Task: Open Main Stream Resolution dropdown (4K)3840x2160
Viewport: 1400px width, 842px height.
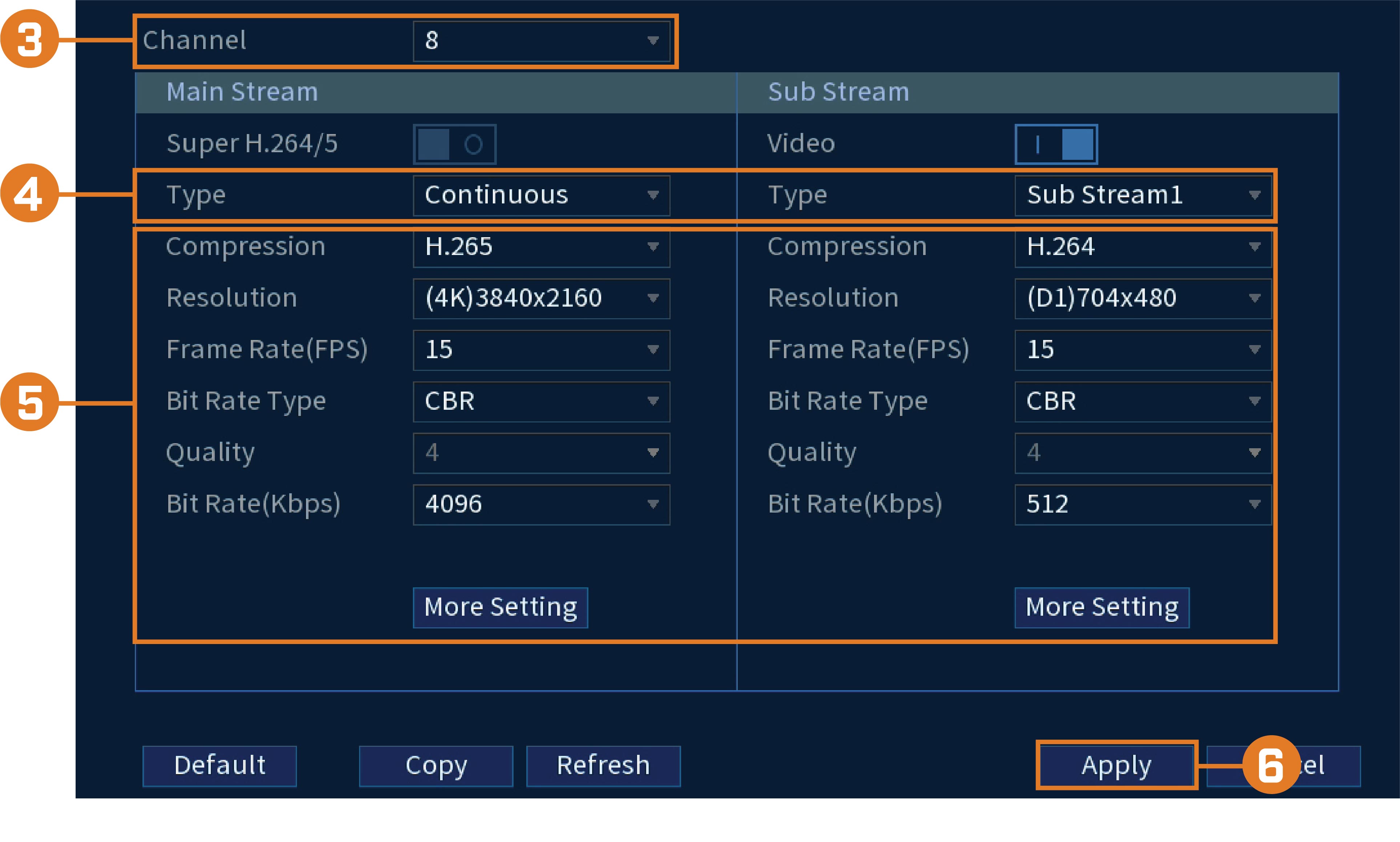Action: pyautogui.click(x=541, y=299)
